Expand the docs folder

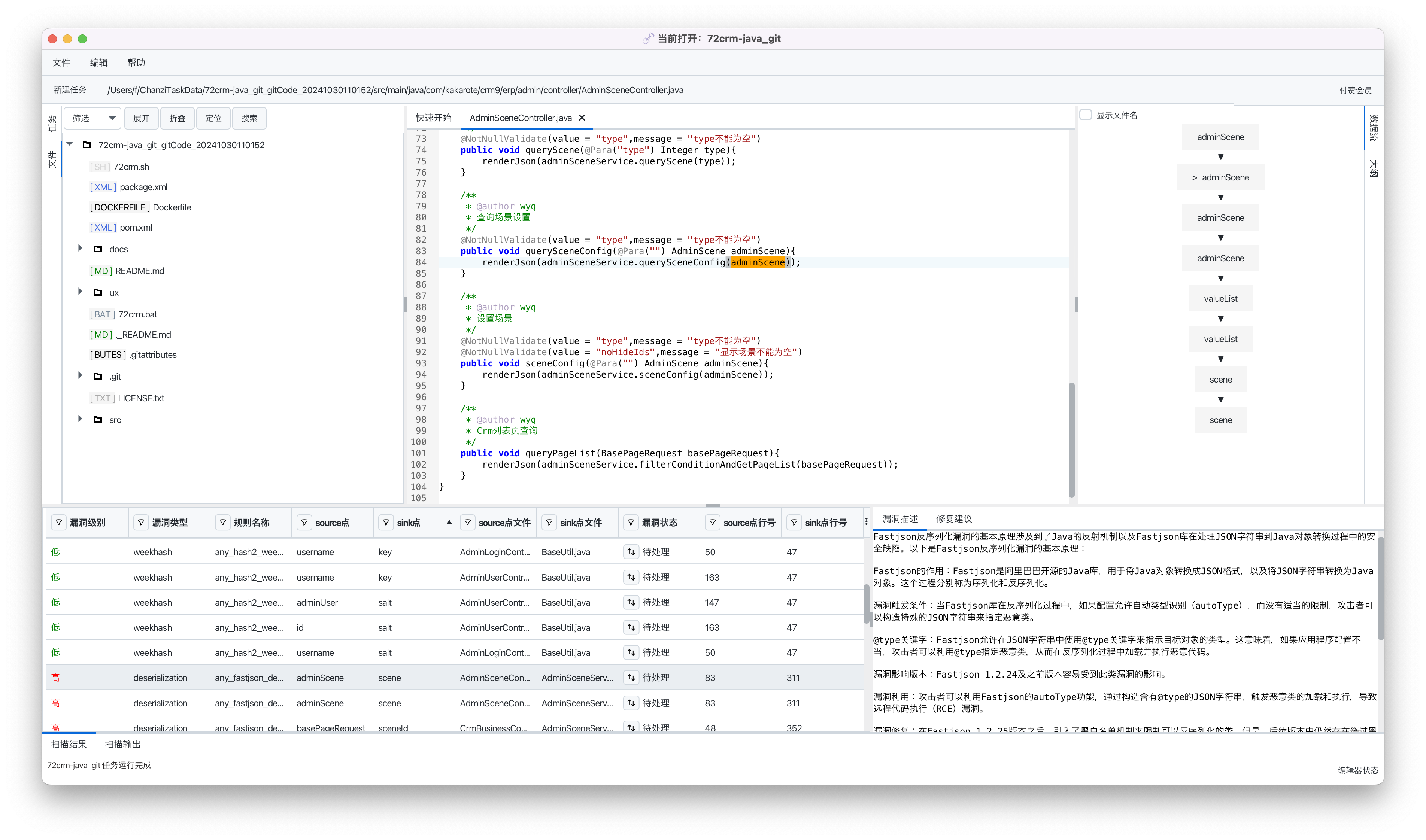(81, 249)
